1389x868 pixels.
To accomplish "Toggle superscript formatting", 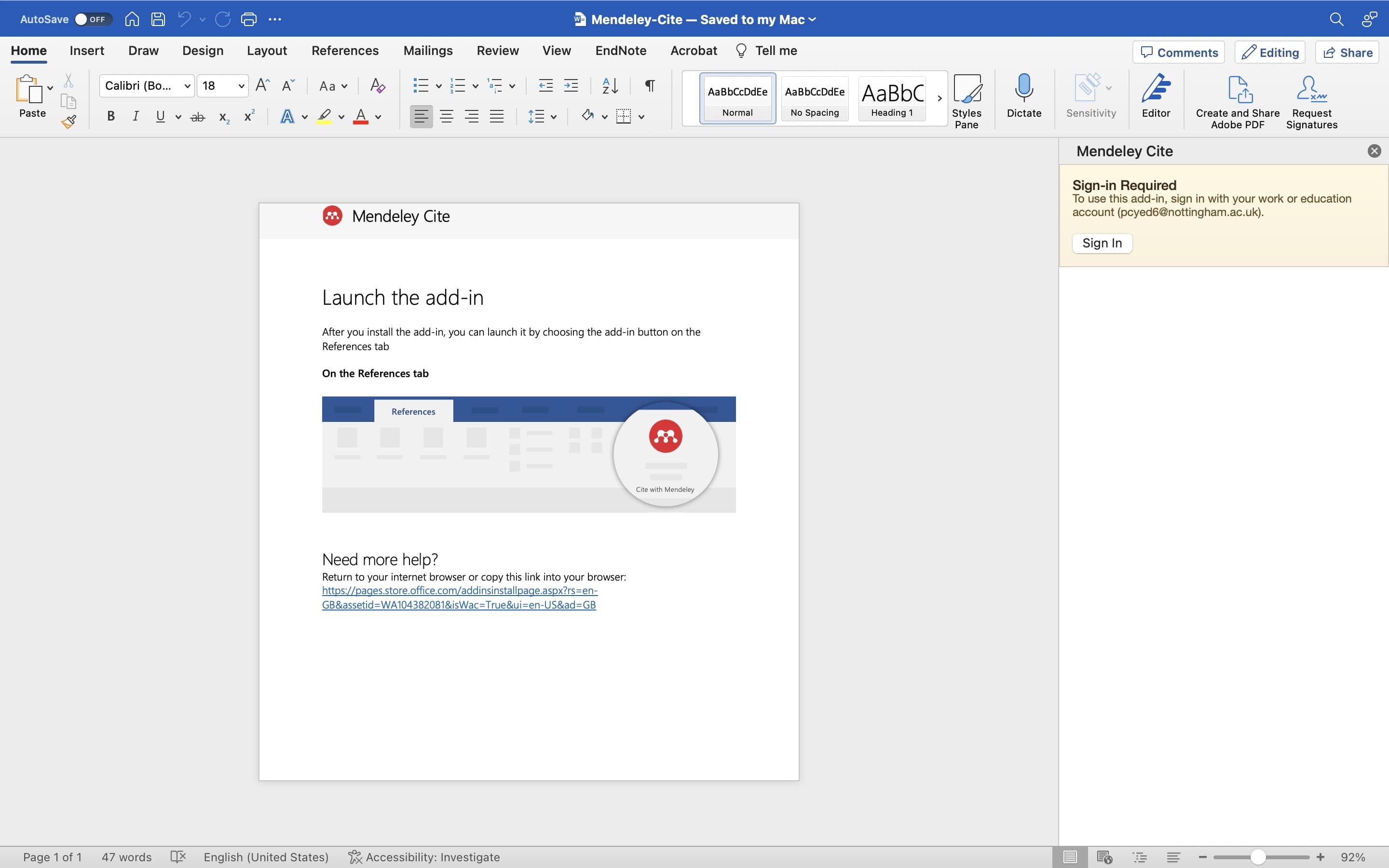I will pos(249,116).
